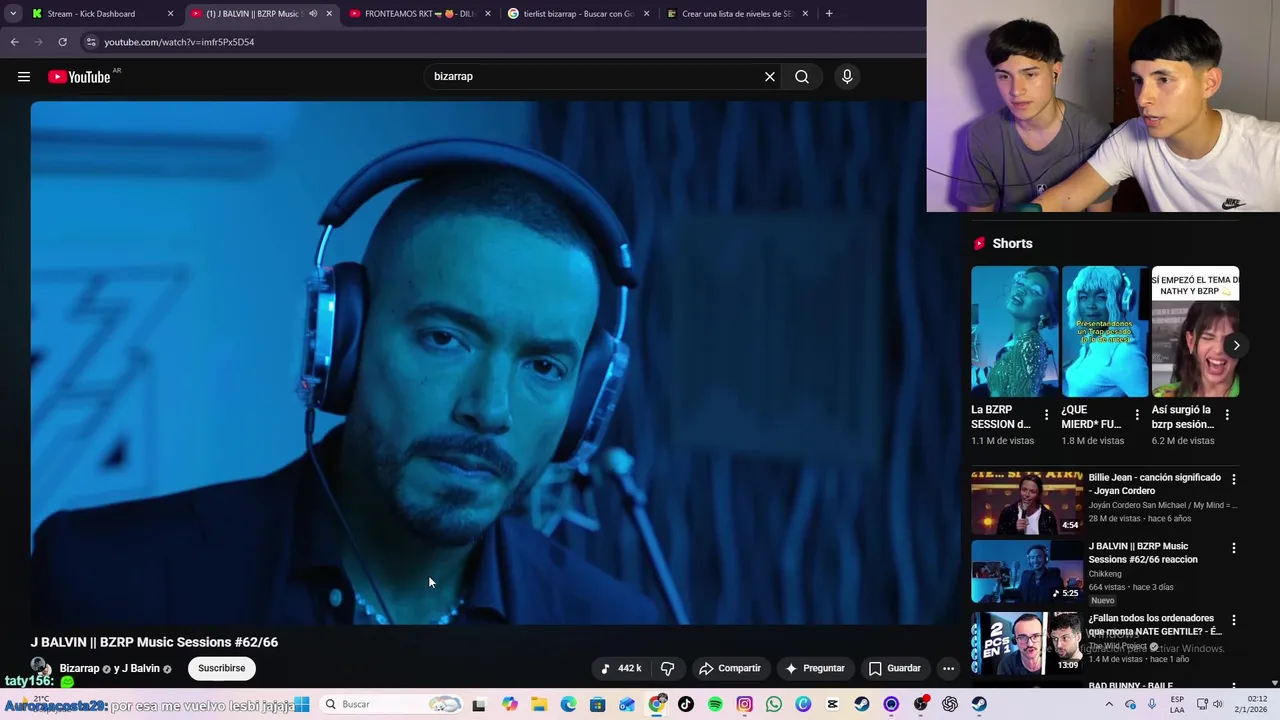Open the system tray volume control
Image resolution: width=1280 pixels, height=720 pixels.
point(1218,704)
